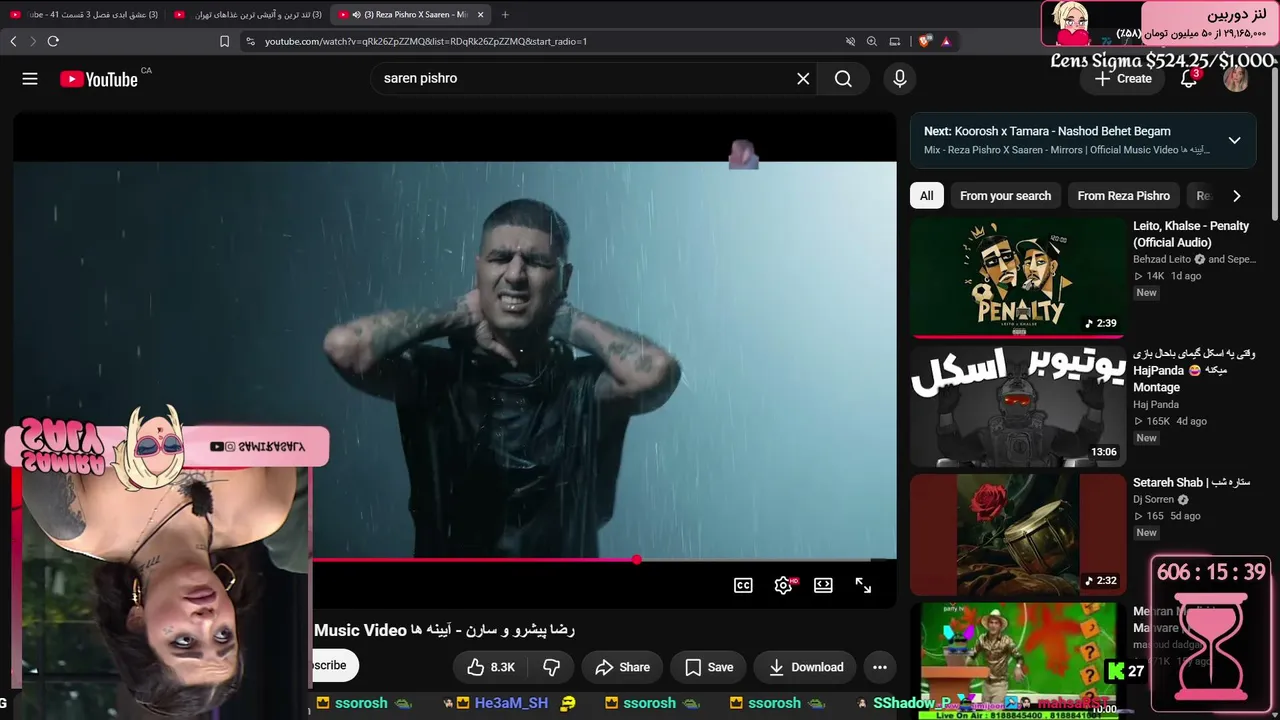The height and width of the screenshot is (720, 1280).
Task: Open the video title ending with 'Music Video'
Action: click(444, 630)
